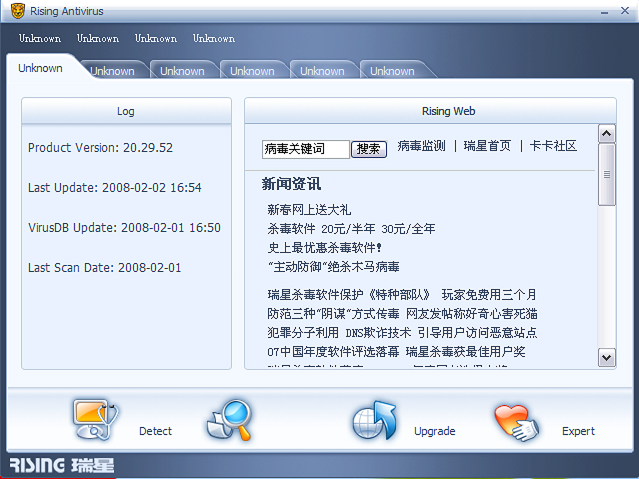The width and height of the screenshot is (639, 479).
Task: Select the active Unknown tab above Log
Action: pos(40,68)
